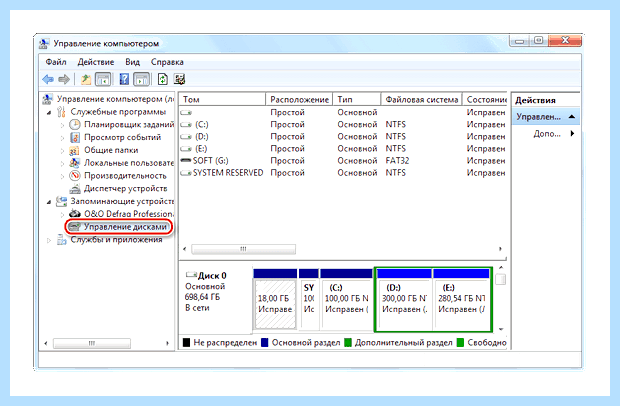Sort by the Том column header
Image resolution: width=620 pixels, height=406 pixels.
222,100
